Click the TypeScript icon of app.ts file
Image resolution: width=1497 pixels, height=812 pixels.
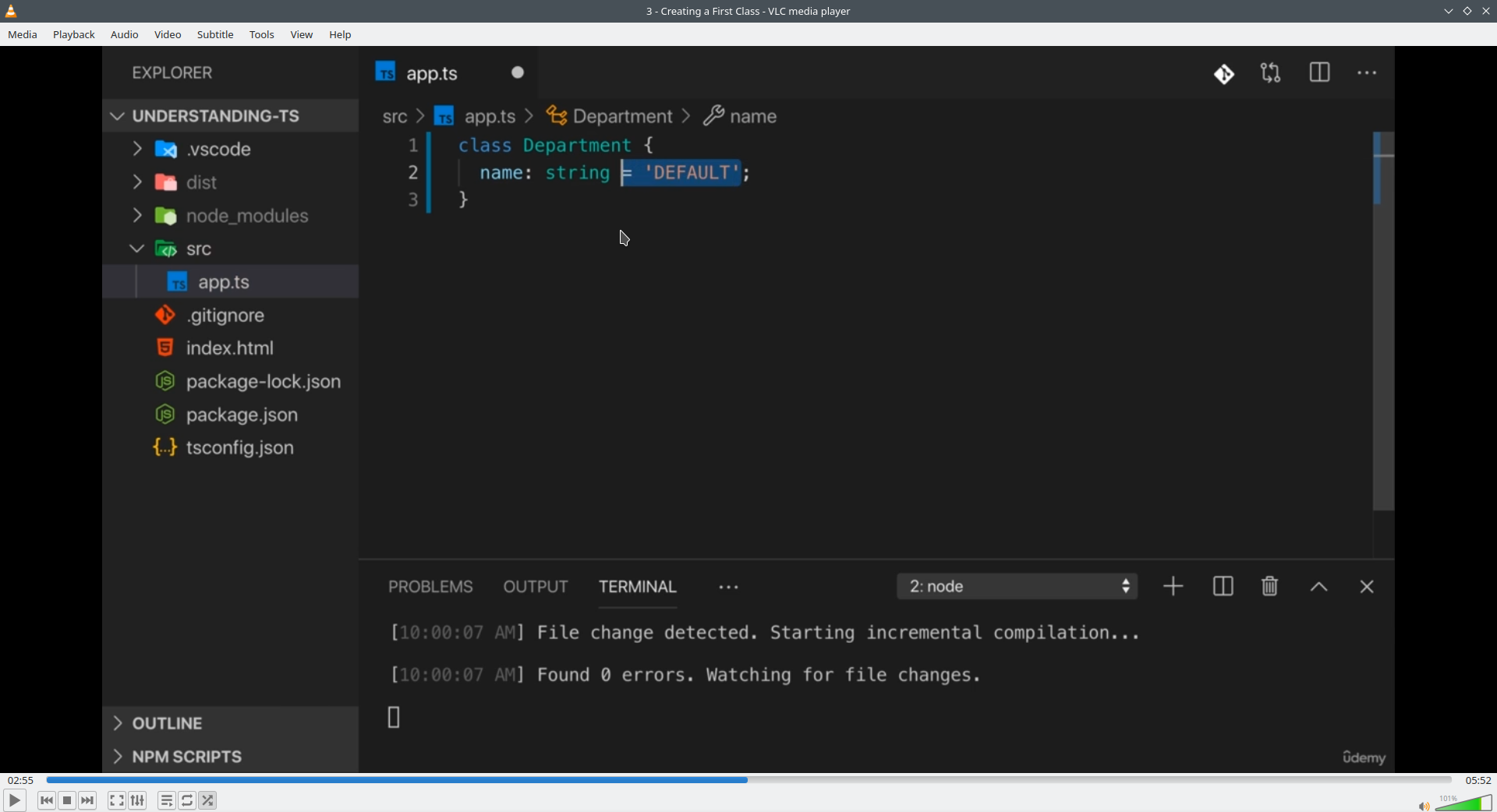coord(178,281)
